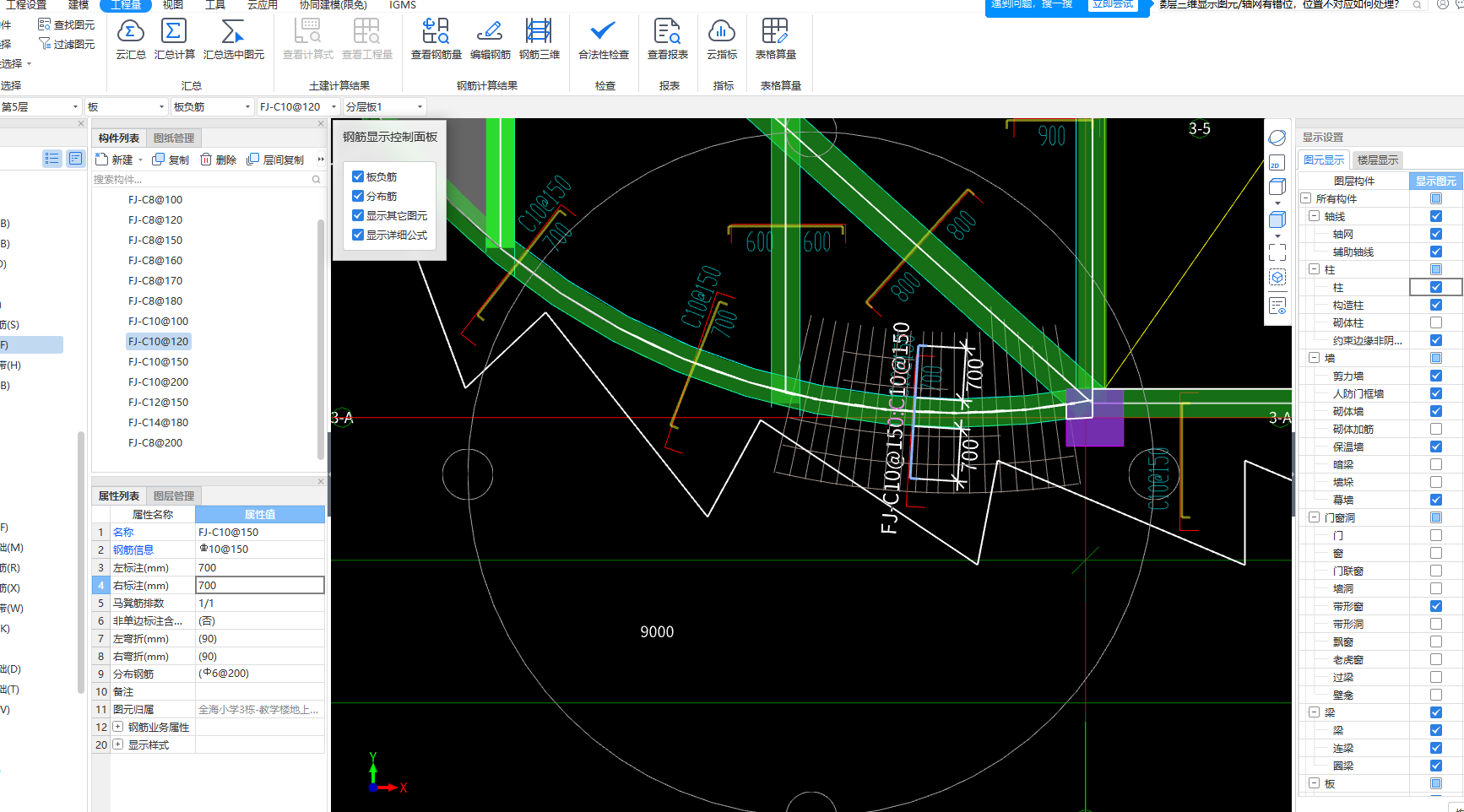Open 钢筋三维 rebar 3D view

[x=539, y=39]
